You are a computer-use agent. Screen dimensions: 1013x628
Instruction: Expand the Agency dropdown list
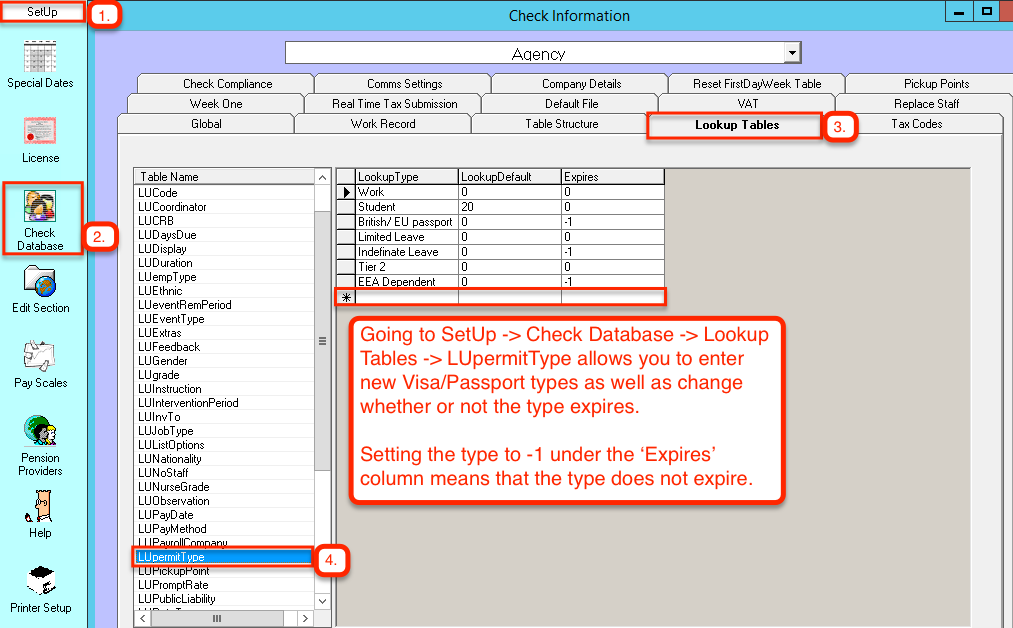click(792, 53)
